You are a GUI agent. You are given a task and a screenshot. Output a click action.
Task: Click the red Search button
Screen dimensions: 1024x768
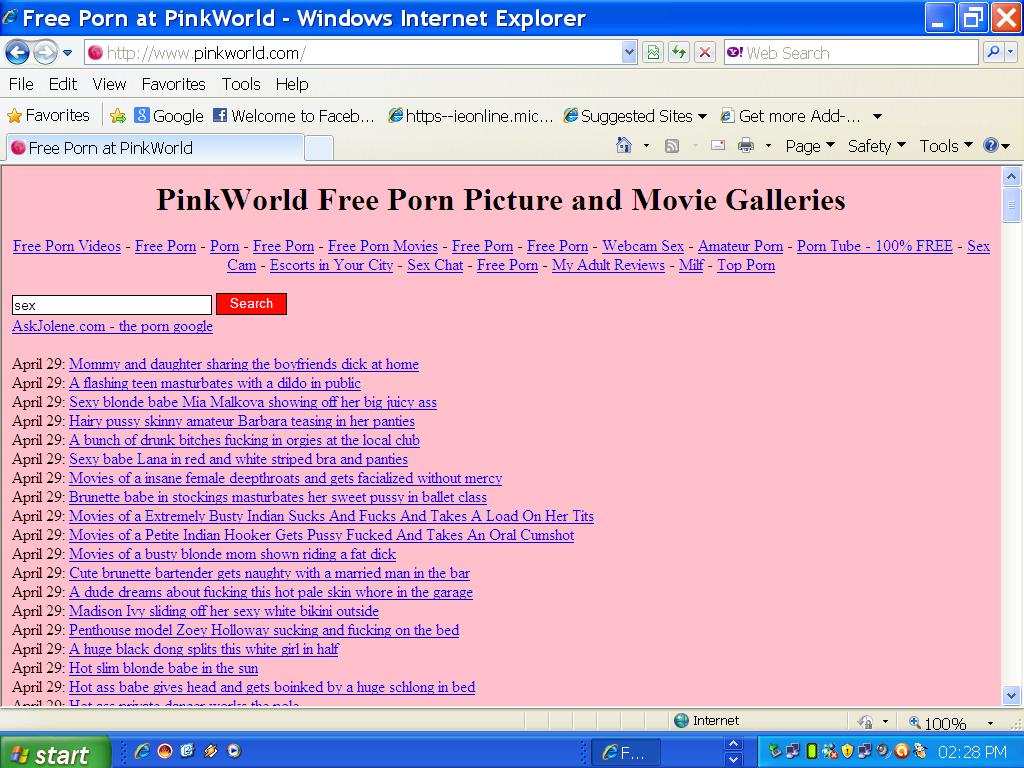[x=251, y=304]
